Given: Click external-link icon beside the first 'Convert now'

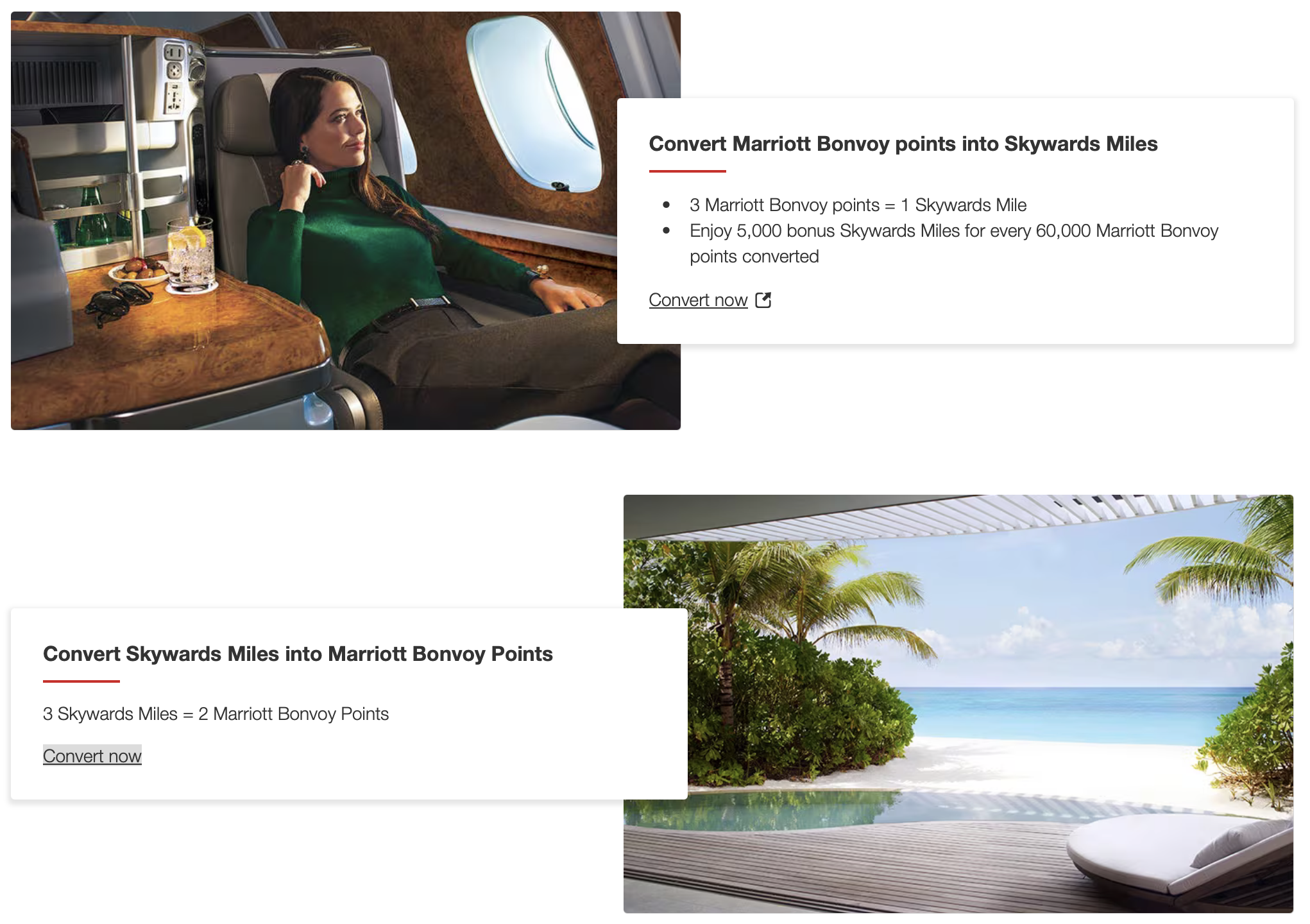Looking at the screenshot, I should tap(763, 300).
